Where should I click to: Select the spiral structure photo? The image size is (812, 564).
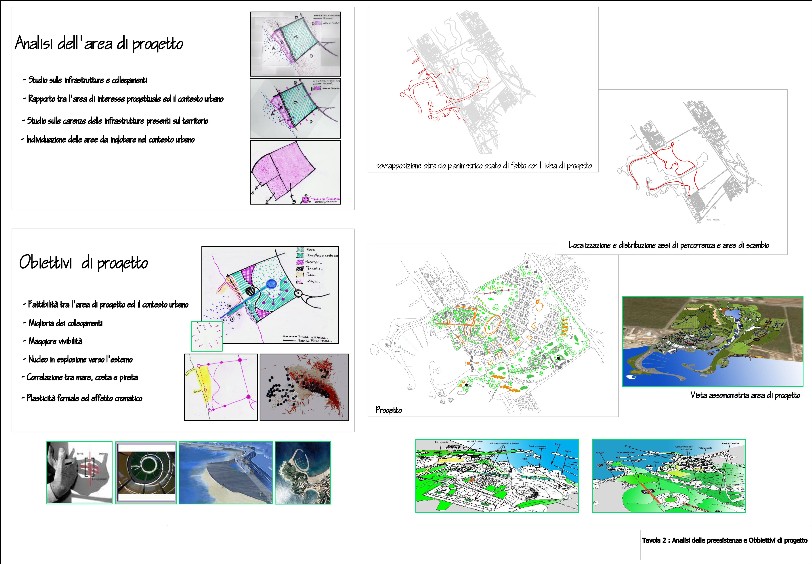(x=147, y=472)
